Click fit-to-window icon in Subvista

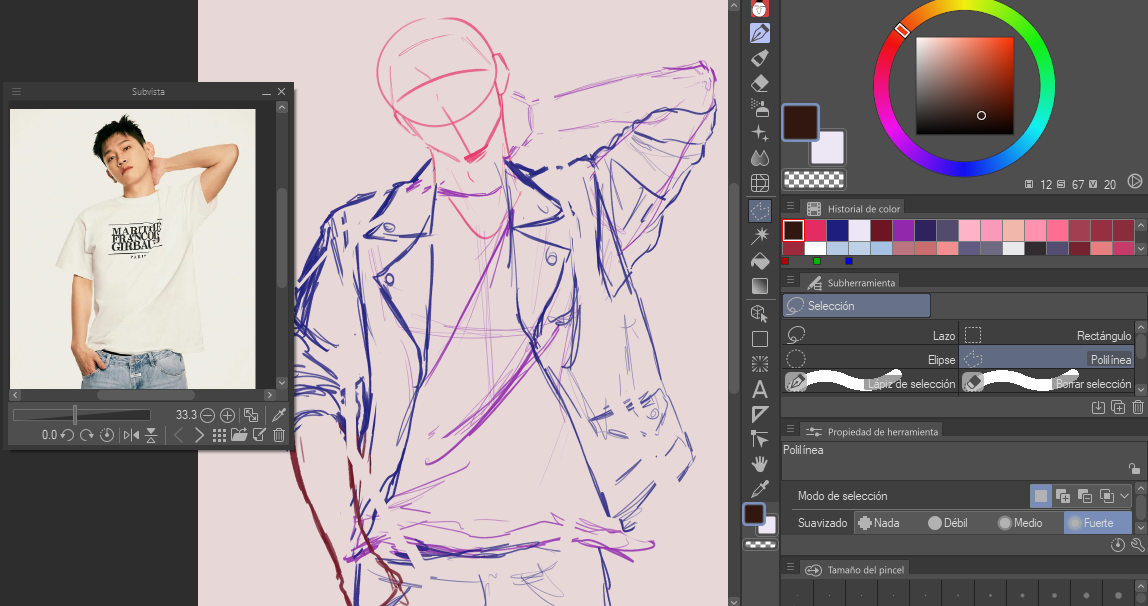pyautogui.click(x=251, y=415)
